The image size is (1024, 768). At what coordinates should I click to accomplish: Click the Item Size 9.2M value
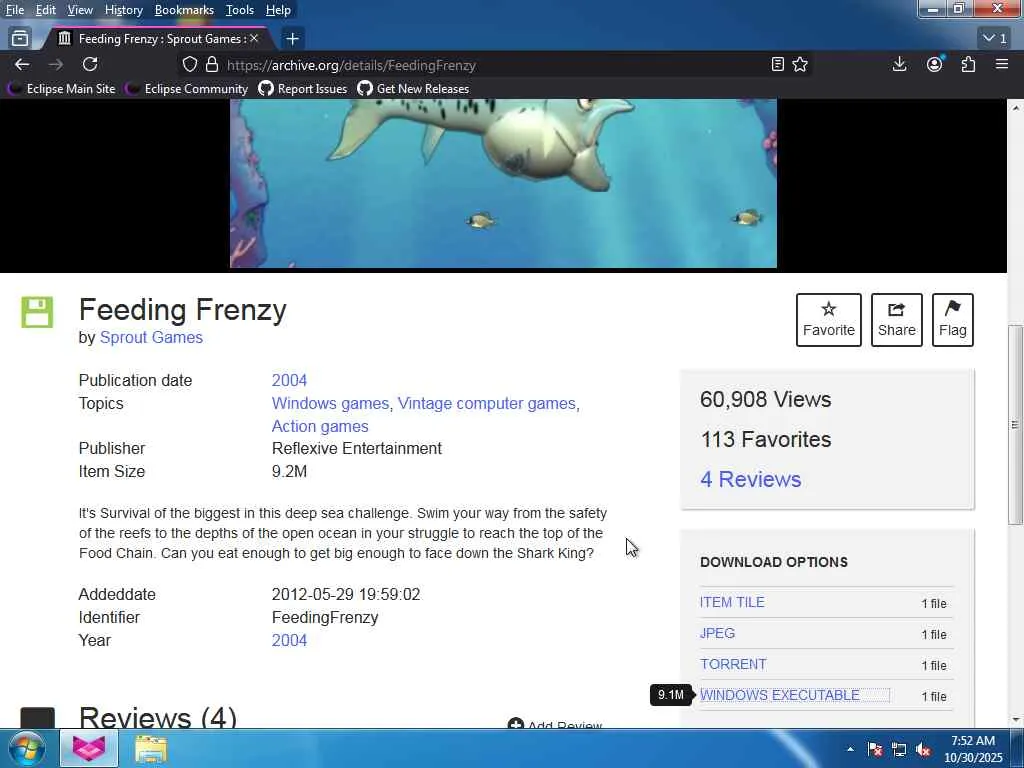tap(289, 472)
